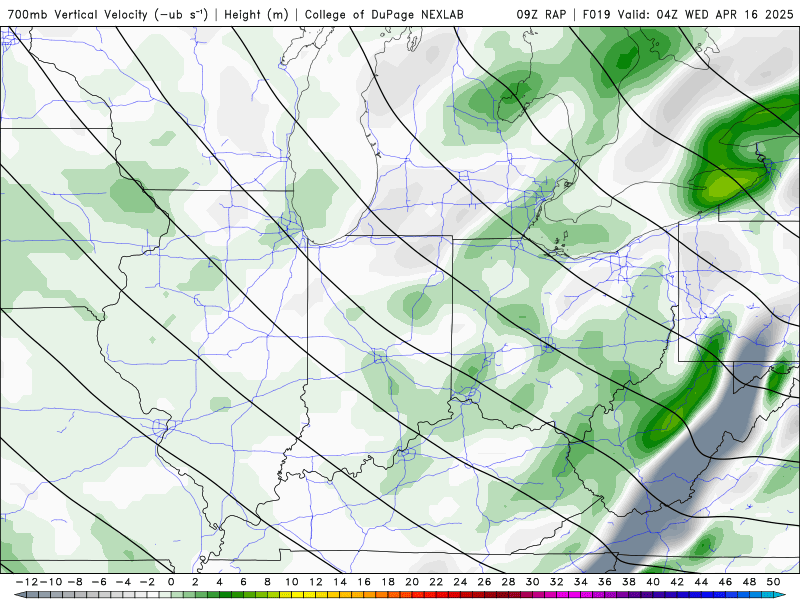Choose the 20 value on the scale
Screen dimensions: 800x600
412,582
